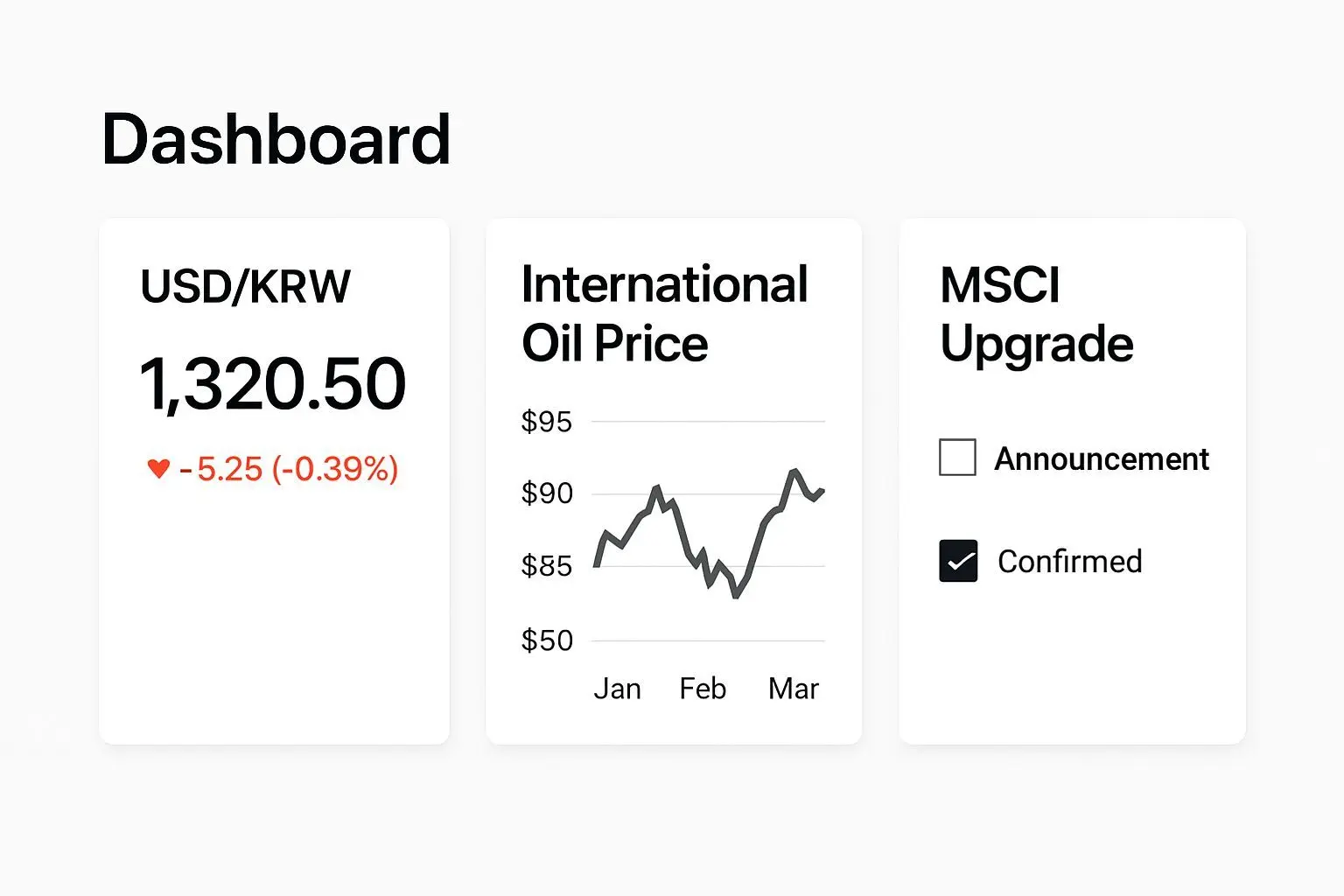Click the Dashboard heading

point(276,139)
